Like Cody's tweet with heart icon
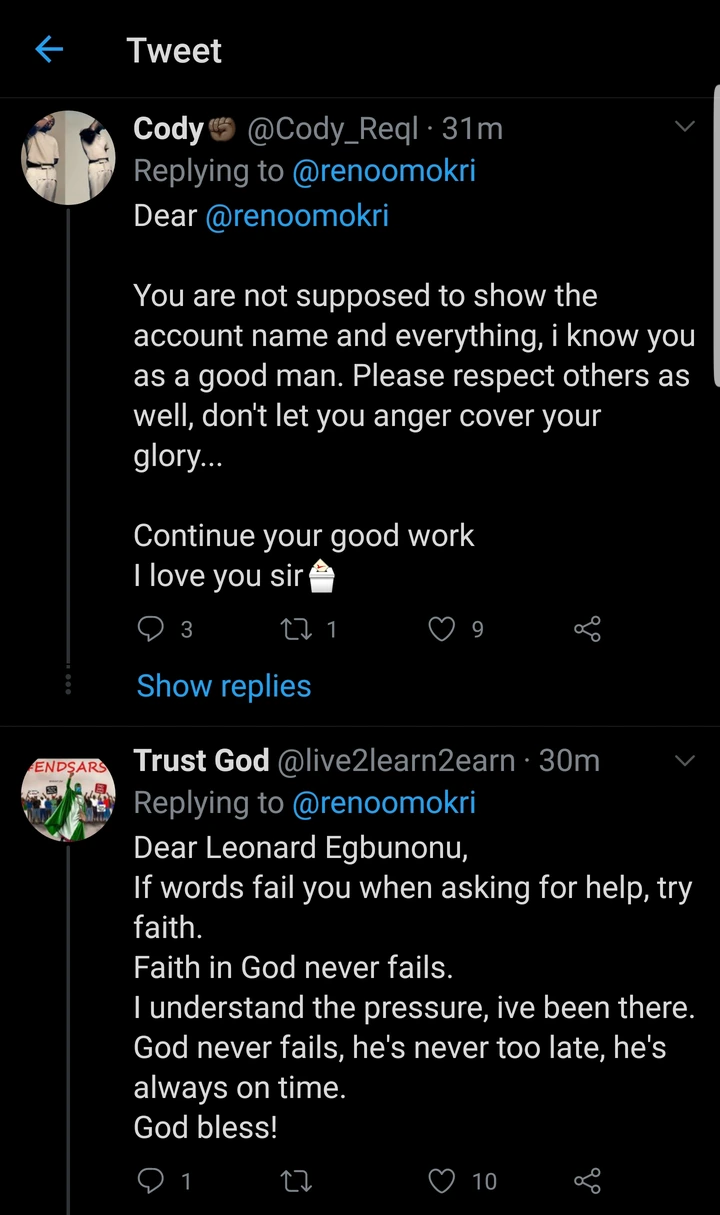The width and height of the screenshot is (720, 1215). coord(442,629)
